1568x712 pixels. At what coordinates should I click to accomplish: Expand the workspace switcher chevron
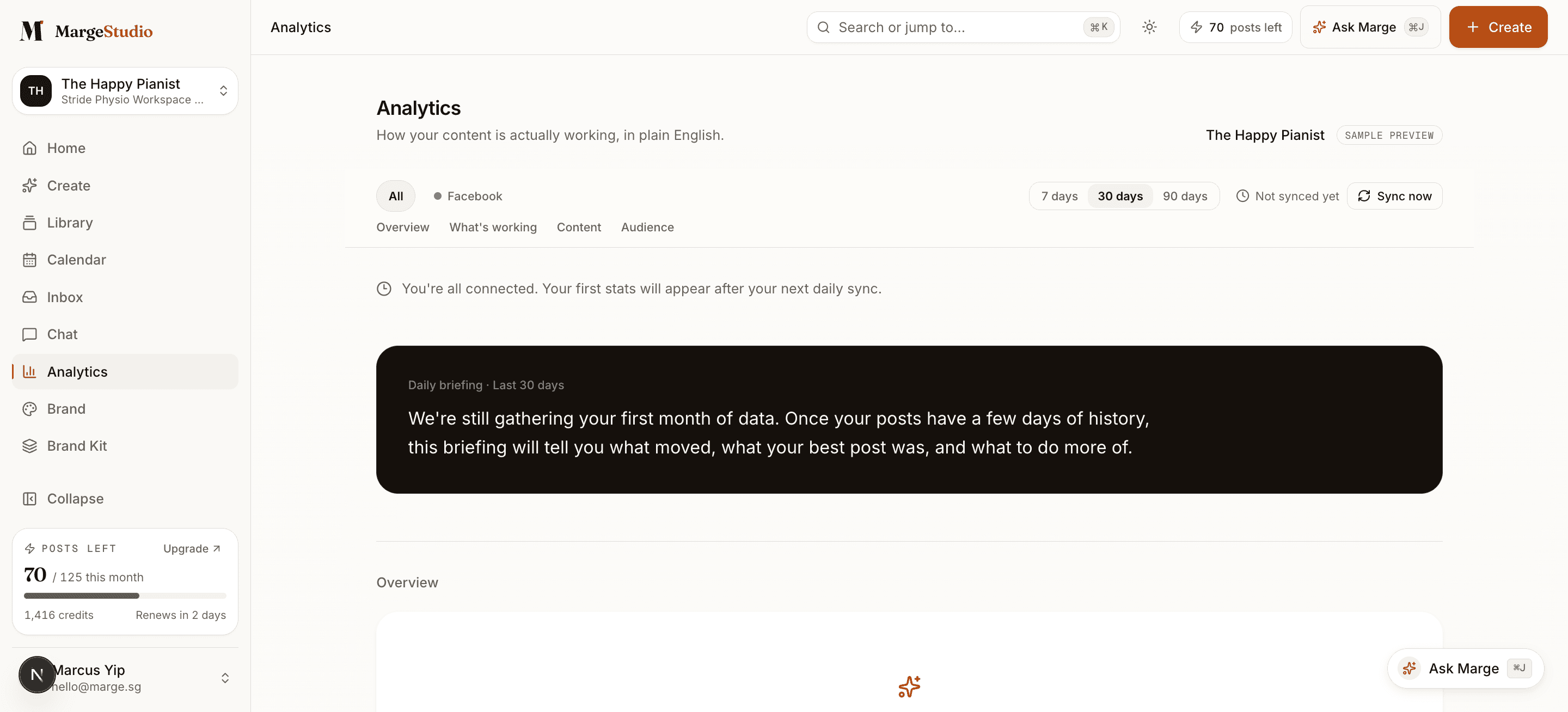tap(223, 91)
